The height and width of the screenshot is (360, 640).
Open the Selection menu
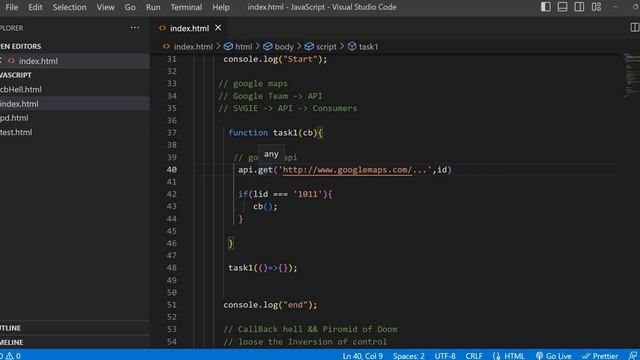point(69,7)
